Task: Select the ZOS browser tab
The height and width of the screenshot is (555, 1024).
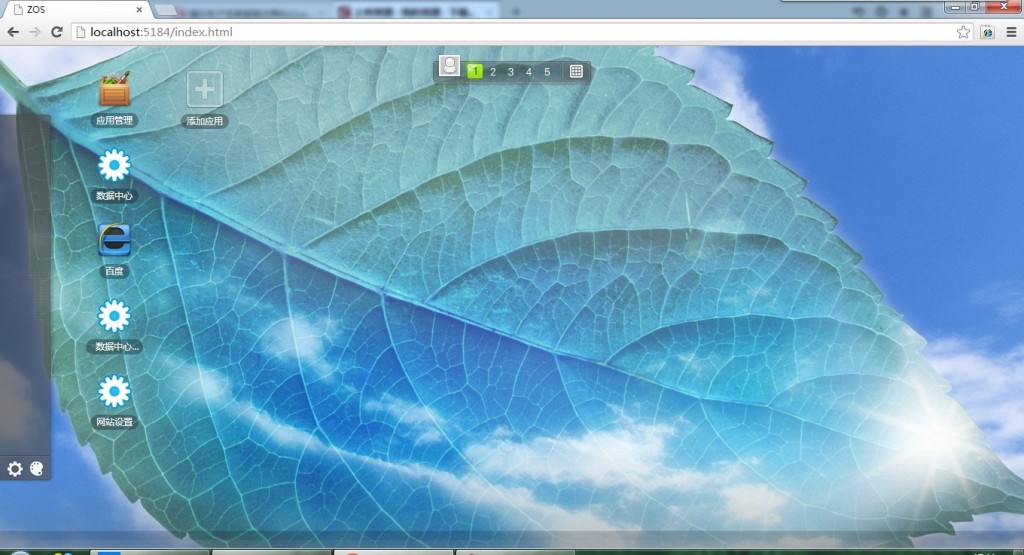Action: pos(77,9)
